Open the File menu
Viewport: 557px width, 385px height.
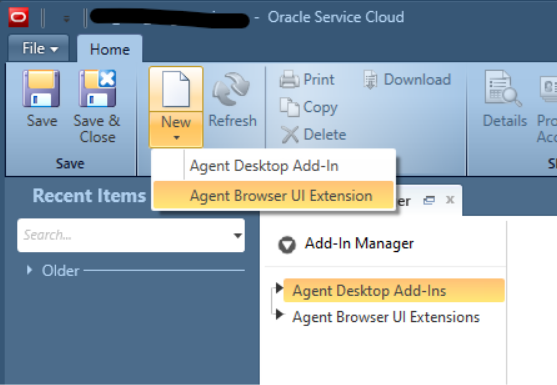click(39, 48)
